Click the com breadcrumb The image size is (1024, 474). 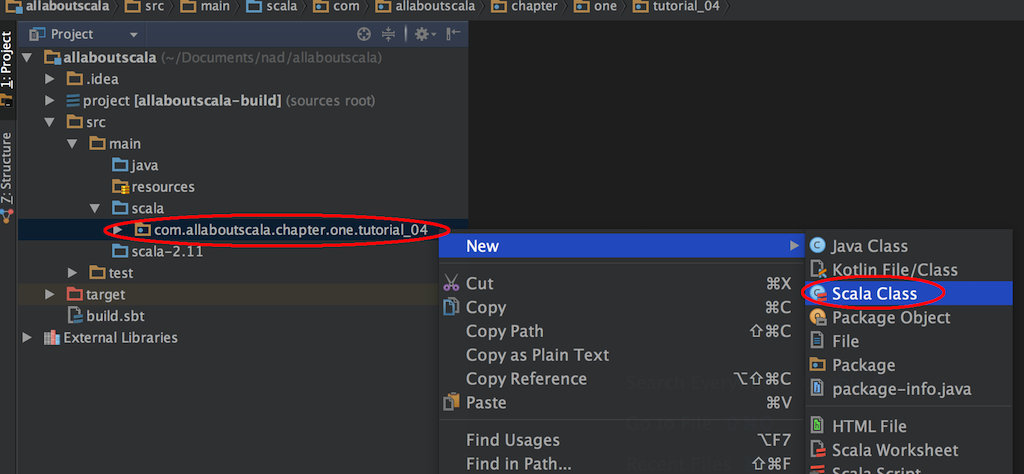(336, 7)
